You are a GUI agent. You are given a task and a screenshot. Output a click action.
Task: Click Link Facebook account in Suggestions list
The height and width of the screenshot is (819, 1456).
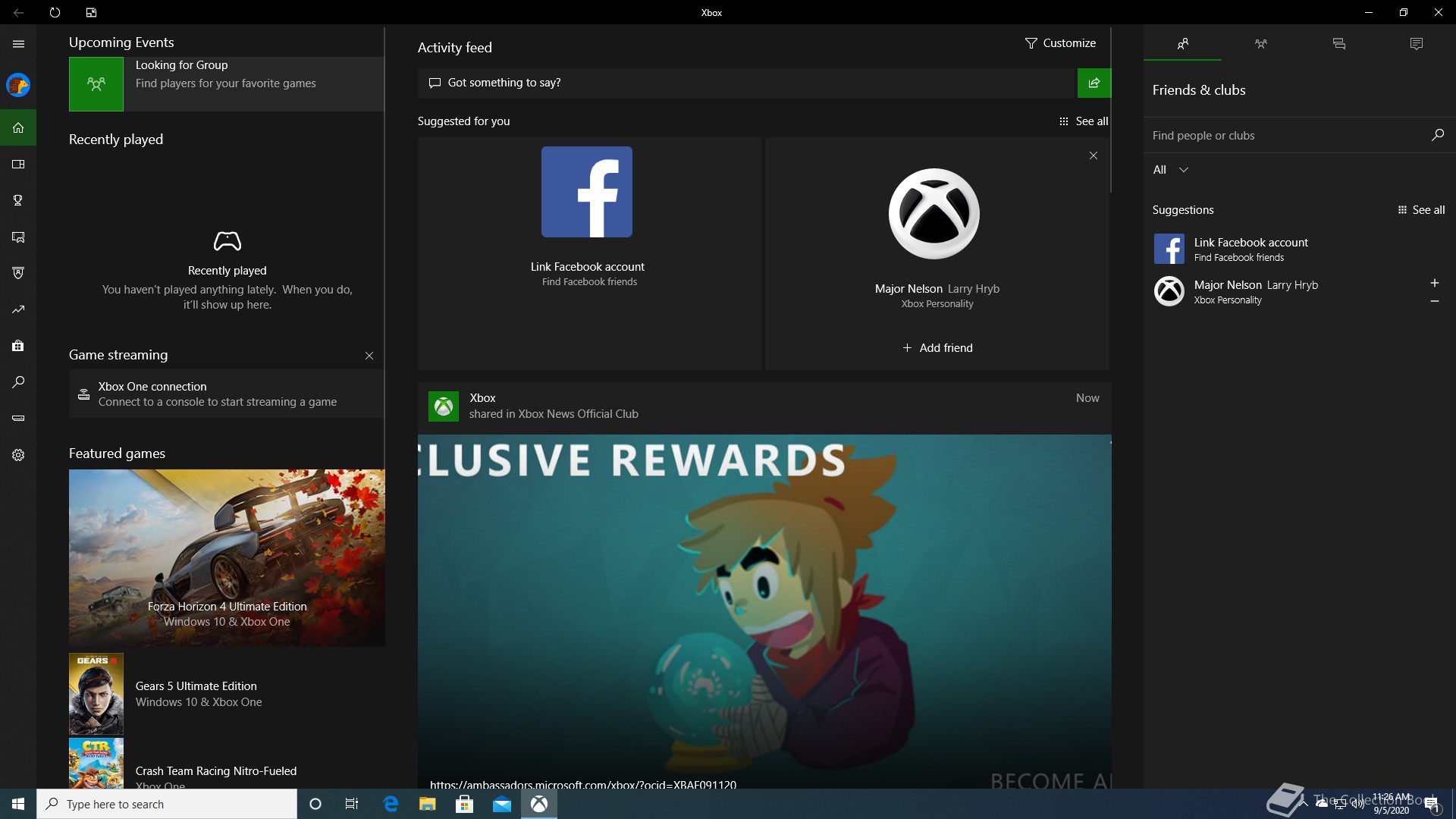pos(1299,249)
